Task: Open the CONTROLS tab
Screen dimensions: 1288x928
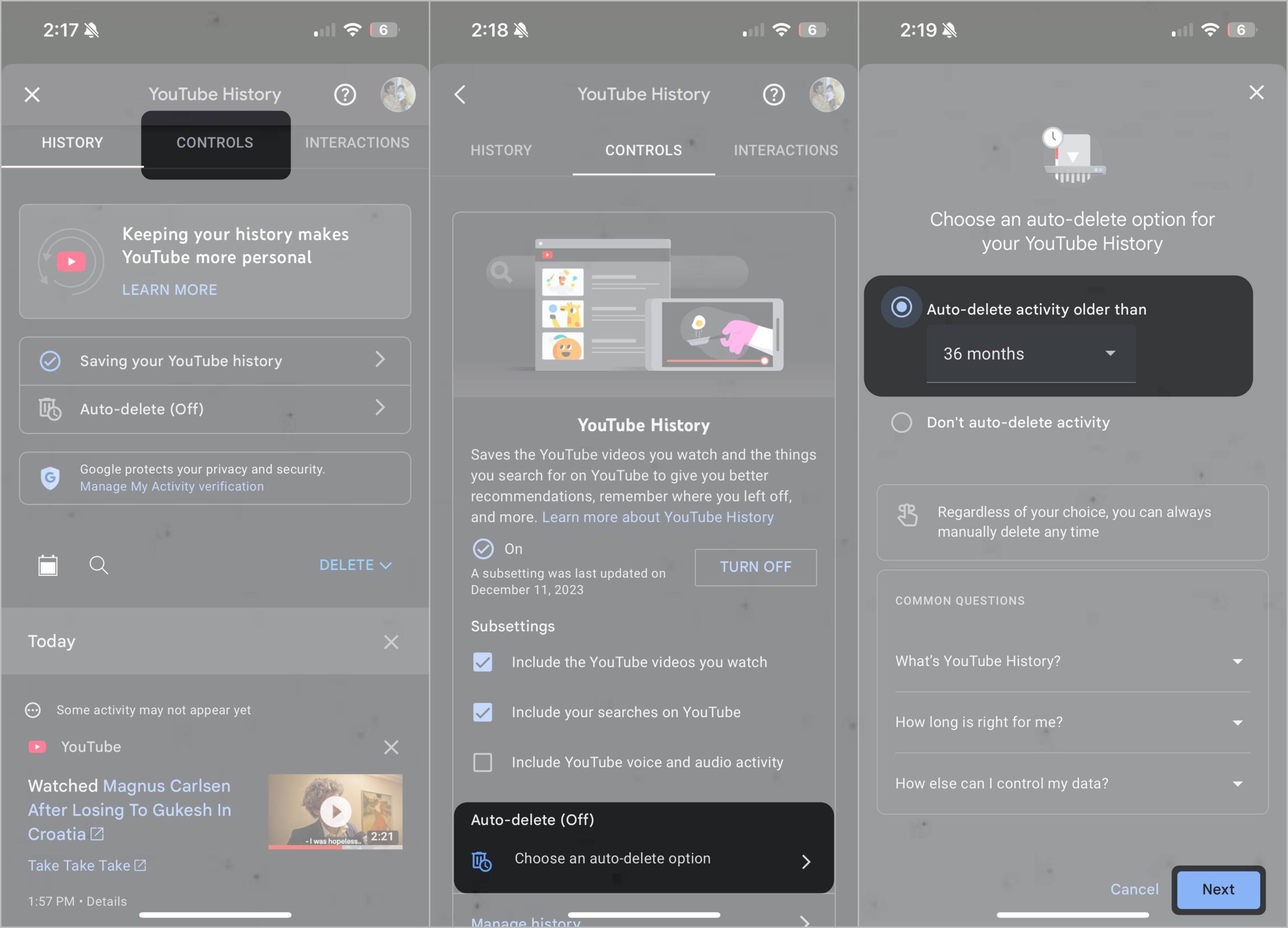Action: click(x=215, y=142)
